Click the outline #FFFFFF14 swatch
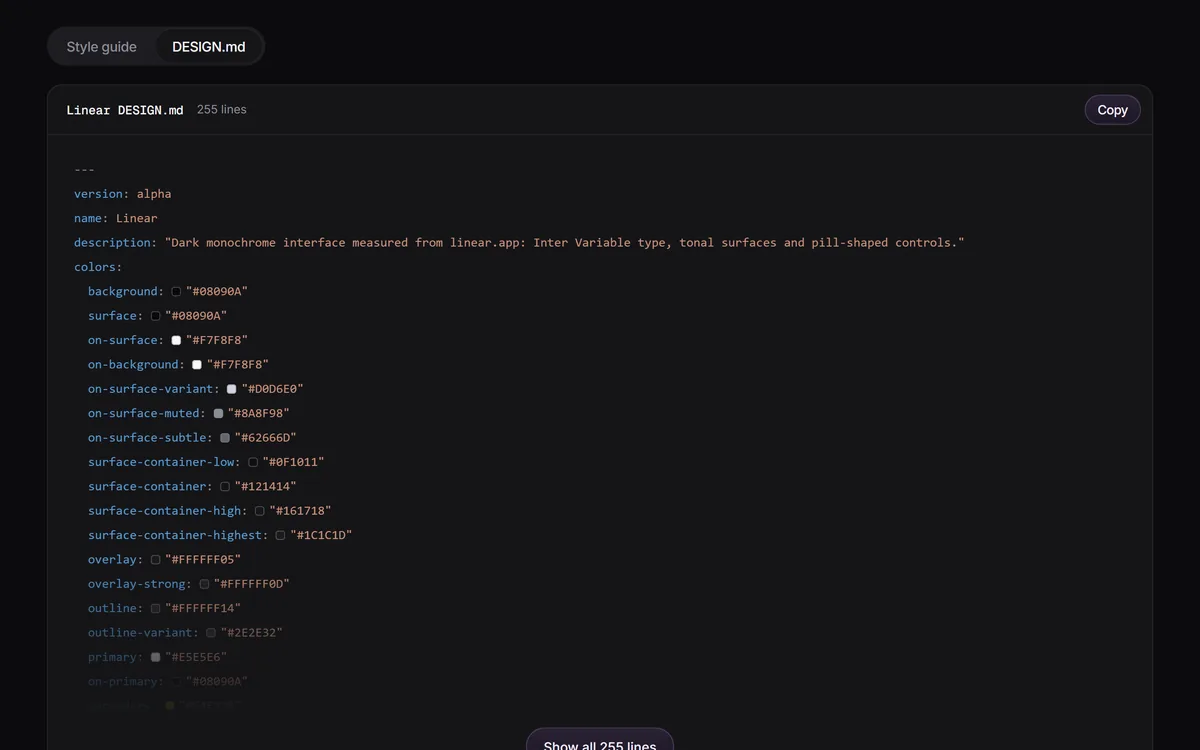The image size is (1200, 750). pos(155,608)
